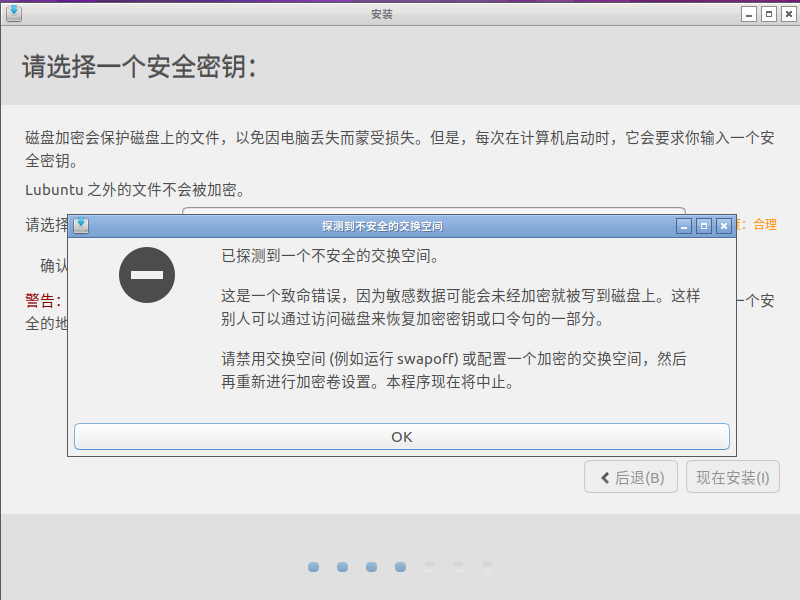Maximize the 安装 main window
Image resolution: width=800 pixels, height=600 pixels.
(x=768, y=14)
